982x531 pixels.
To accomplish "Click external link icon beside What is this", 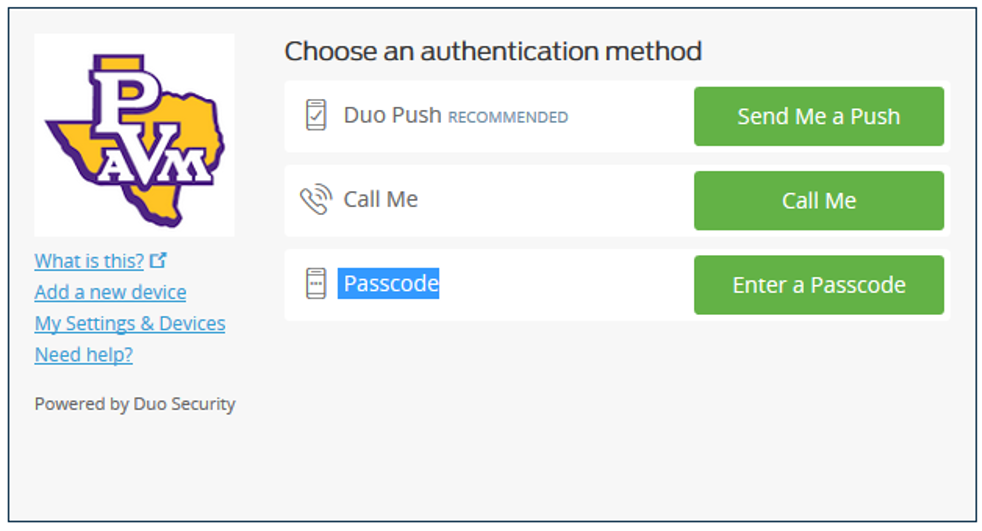I will pos(158,261).
